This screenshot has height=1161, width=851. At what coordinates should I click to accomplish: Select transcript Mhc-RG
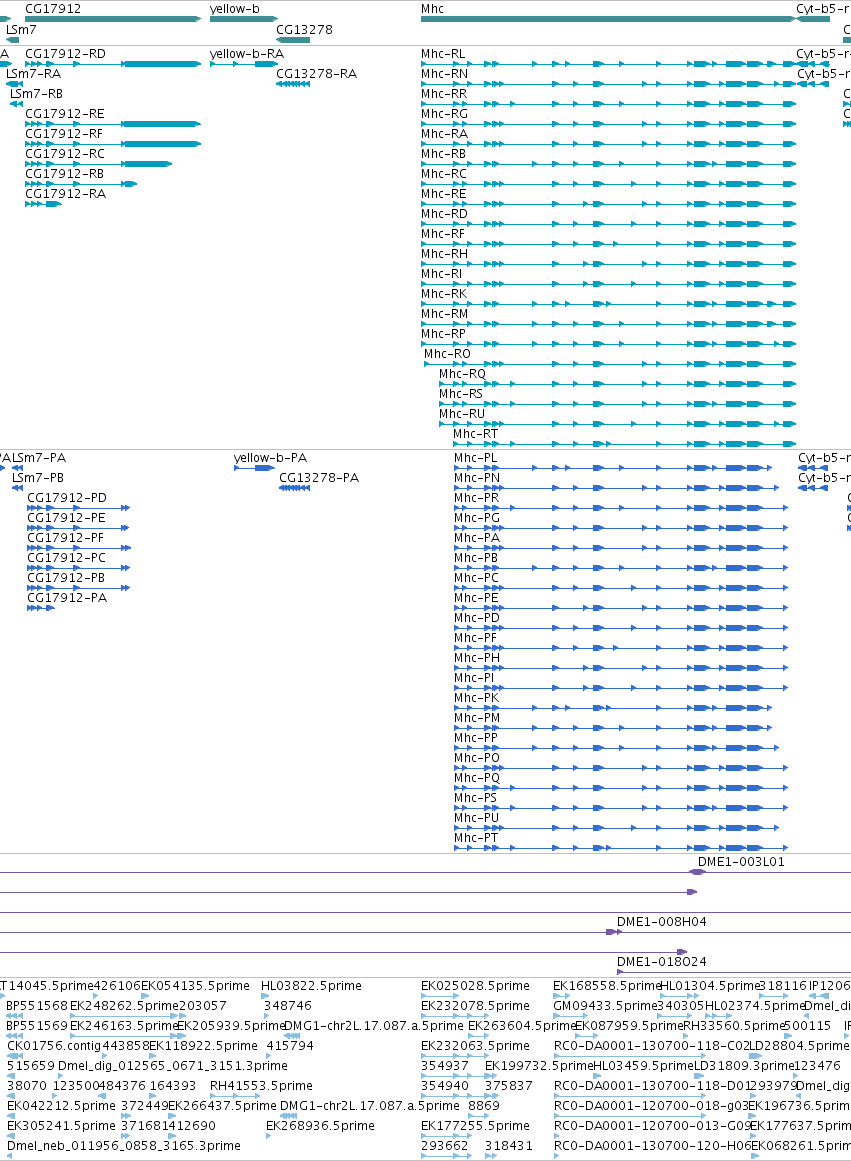click(444, 114)
